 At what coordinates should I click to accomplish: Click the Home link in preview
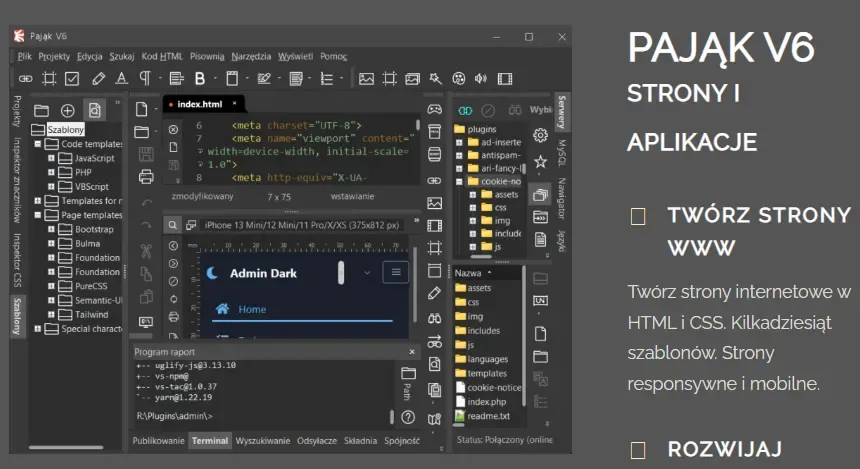click(251, 309)
